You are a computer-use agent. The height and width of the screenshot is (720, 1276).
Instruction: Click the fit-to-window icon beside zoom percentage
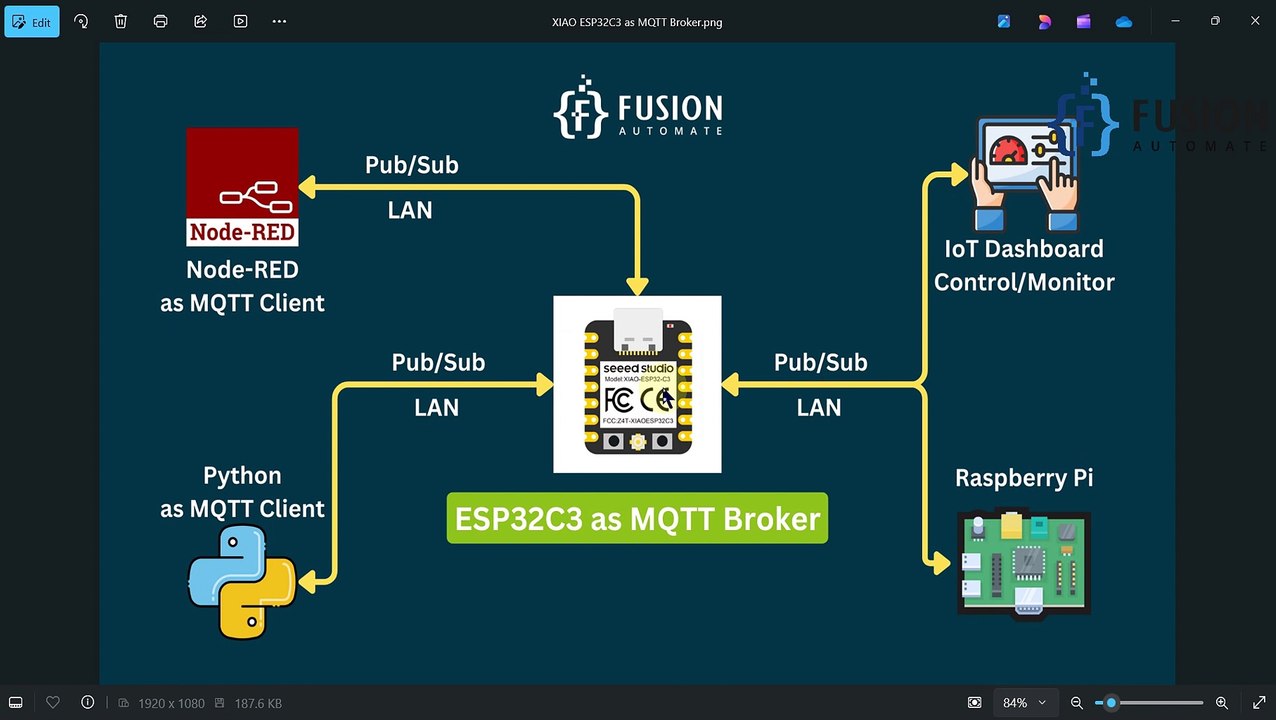[975, 703]
